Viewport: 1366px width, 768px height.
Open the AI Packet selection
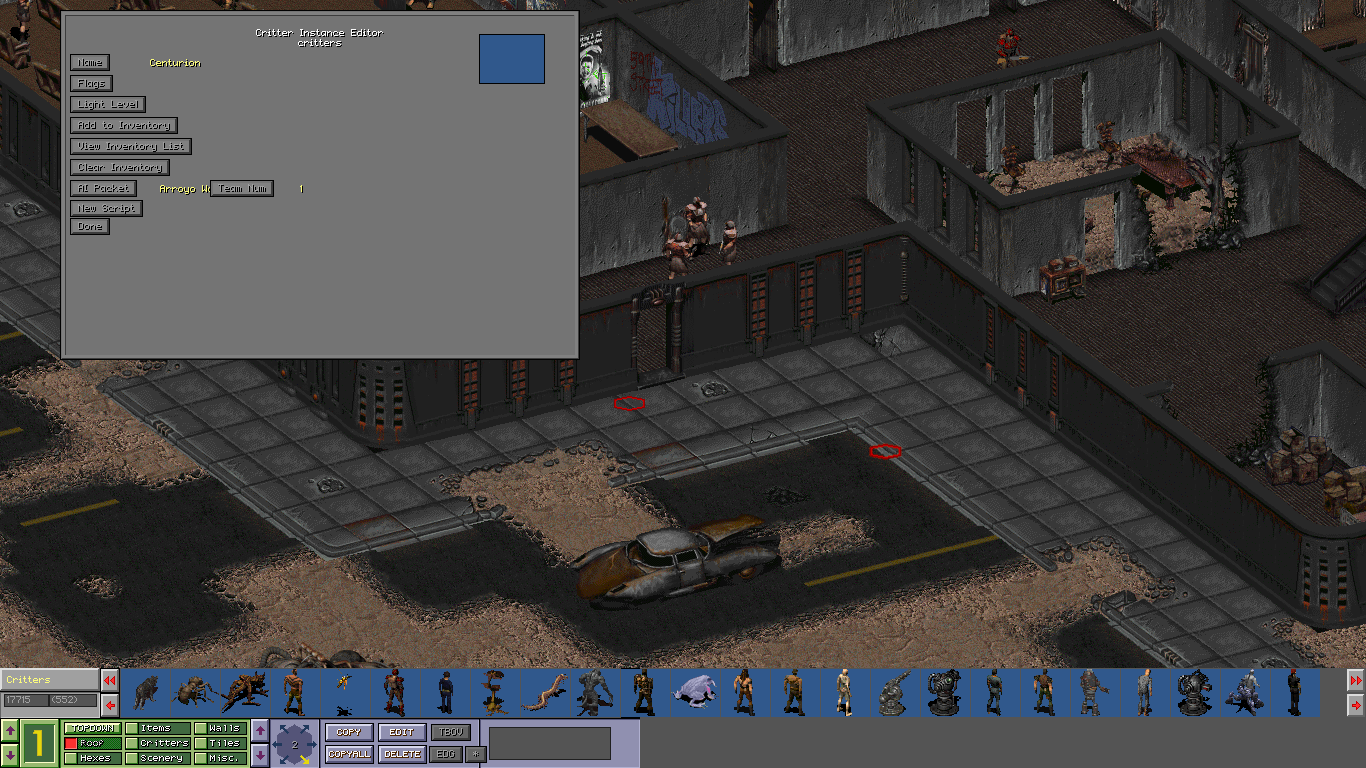tap(102, 188)
